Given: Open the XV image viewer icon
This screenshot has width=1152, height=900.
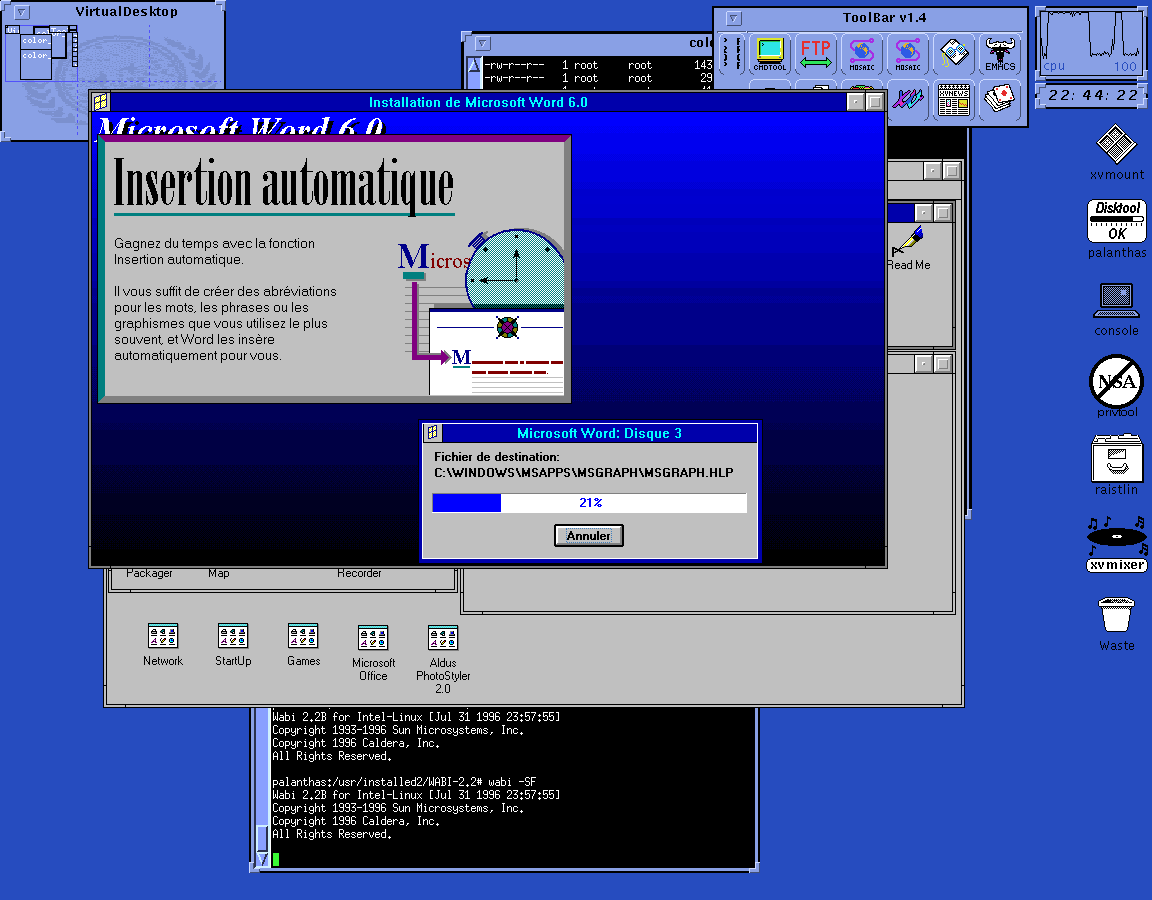Looking at the screenshot, I should [x=908, y=99].
